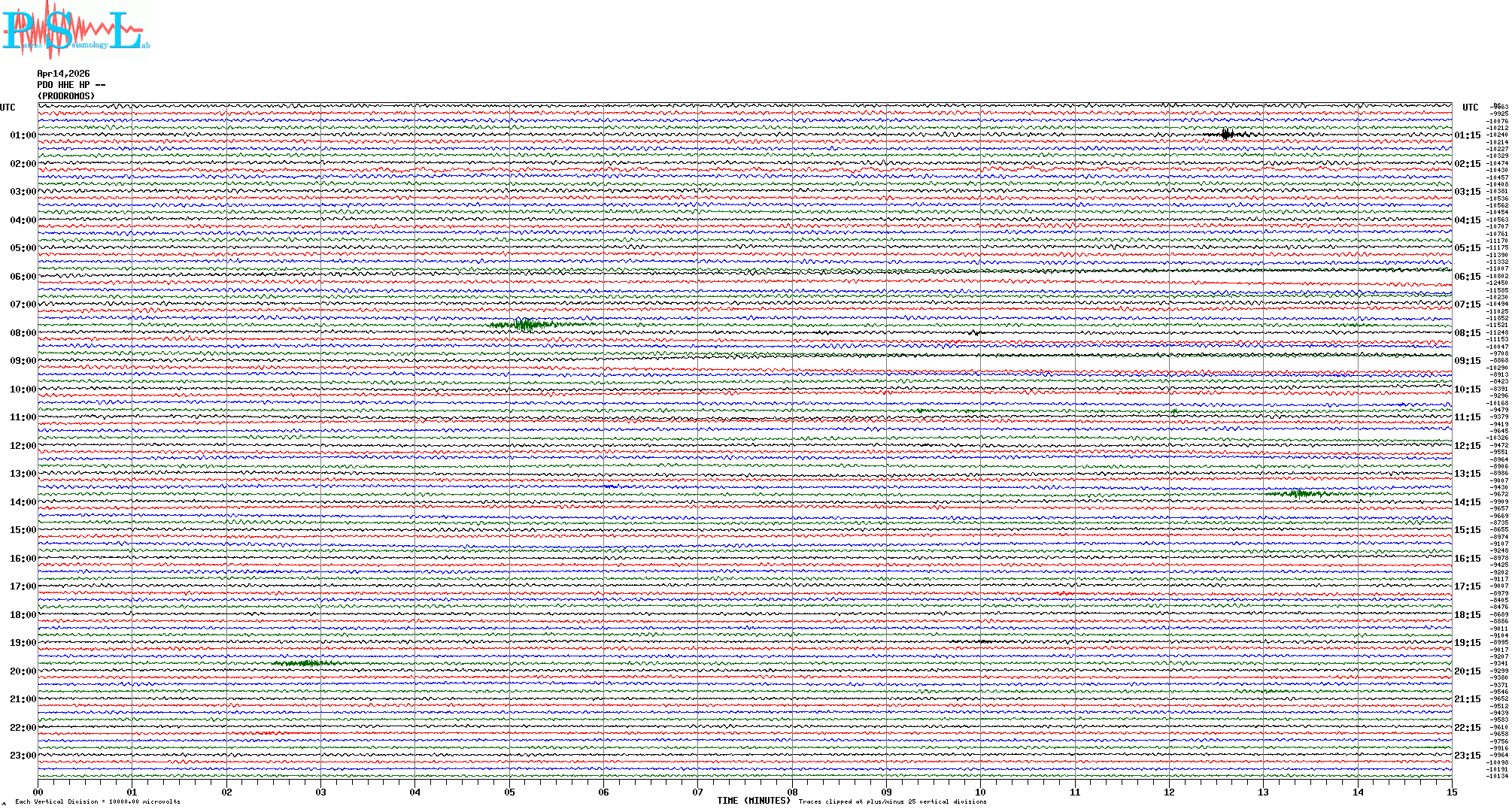Screen dimensions: 1512x812
Task: Click the 06:00 hour label on left
Action: tap(23, 277)
